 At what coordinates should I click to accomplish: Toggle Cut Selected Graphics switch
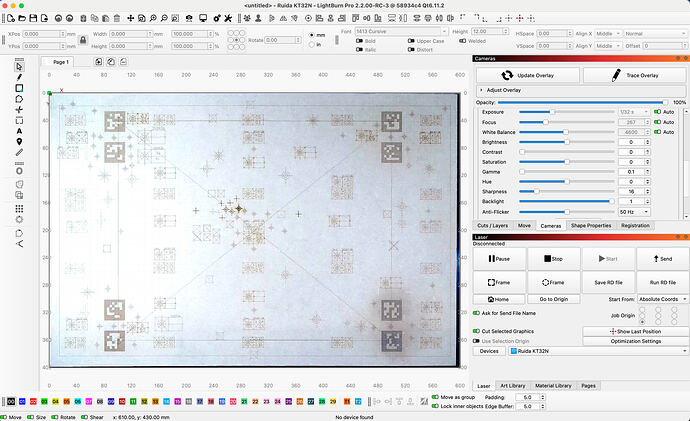476,331
